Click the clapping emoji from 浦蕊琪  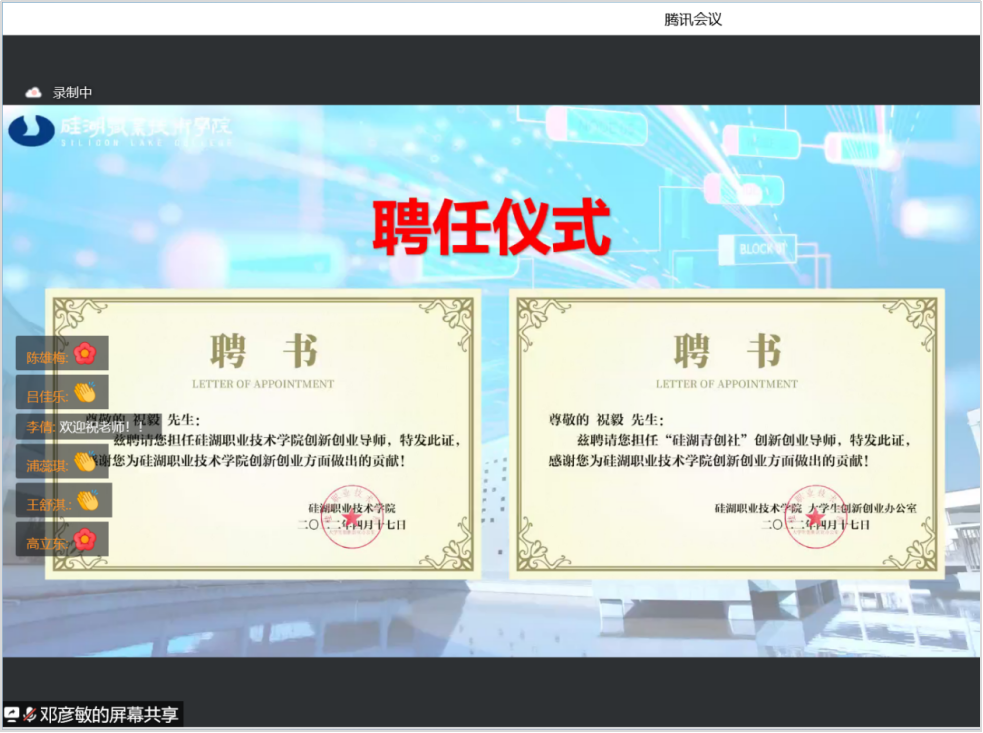tap(85, 461)
